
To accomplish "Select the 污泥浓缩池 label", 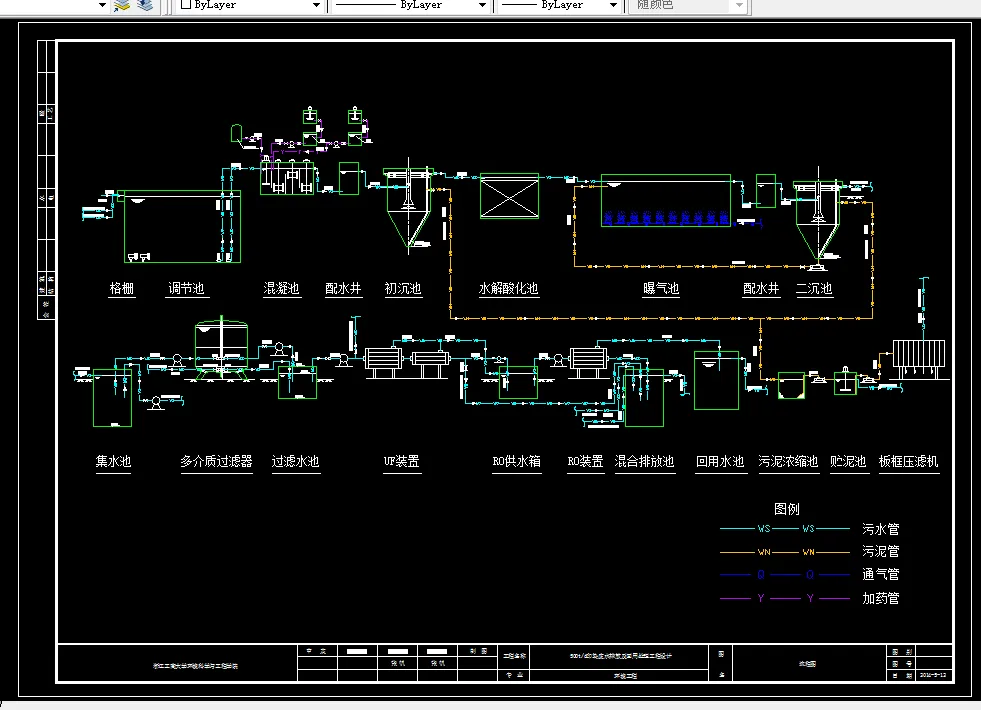I will coord(788,462).
